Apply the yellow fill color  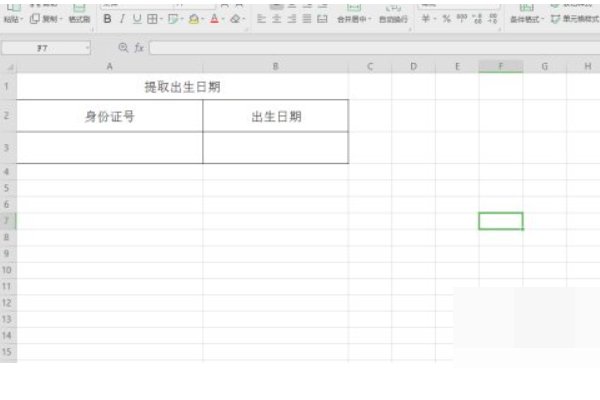coord(194,19)
